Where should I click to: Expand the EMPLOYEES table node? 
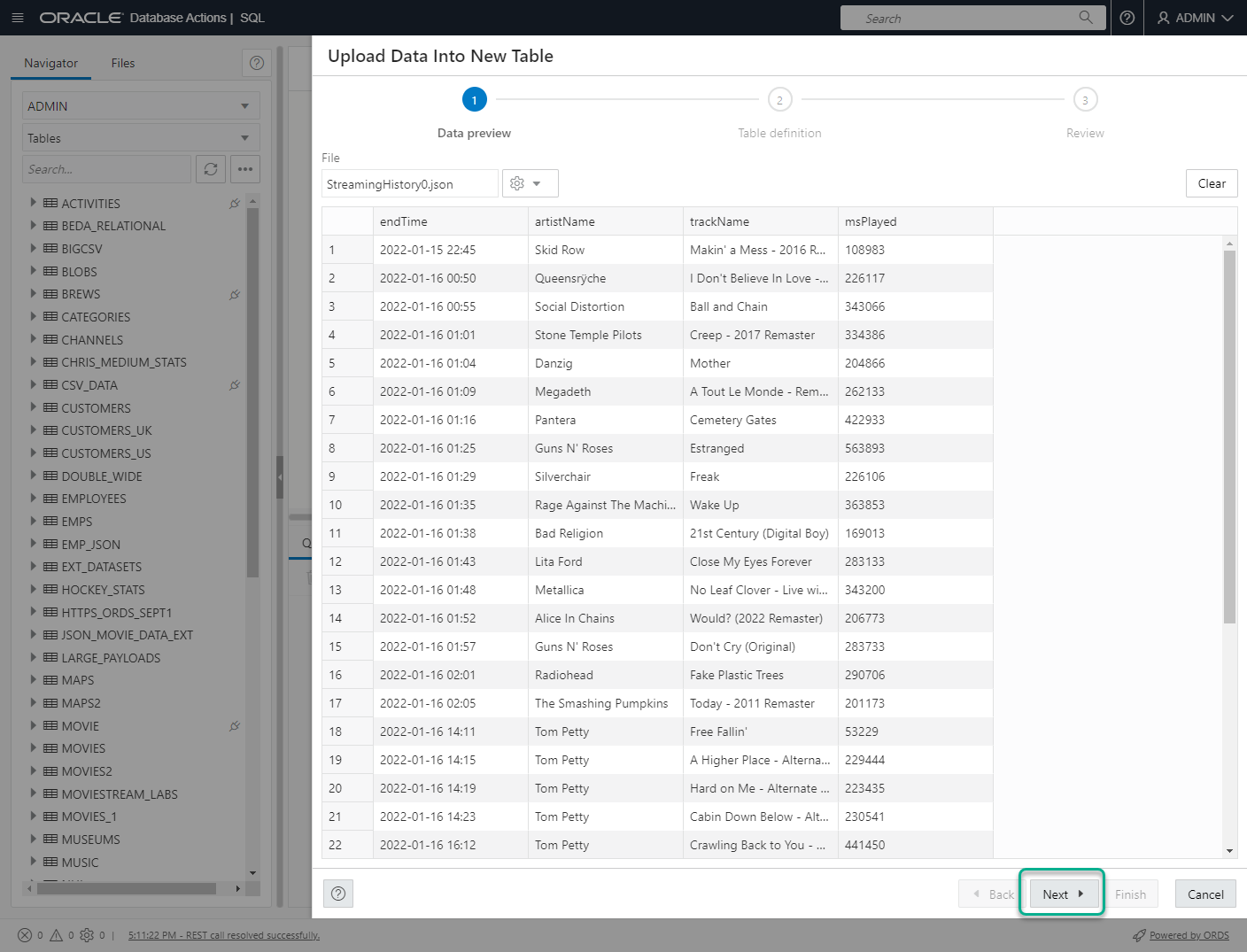(33, 498)
